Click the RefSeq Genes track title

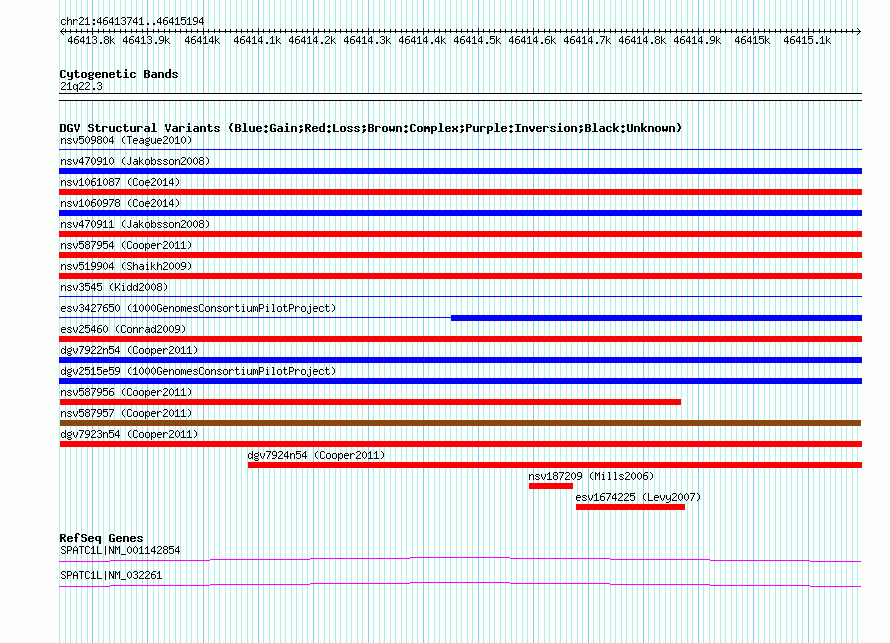(x=101, y=538)
